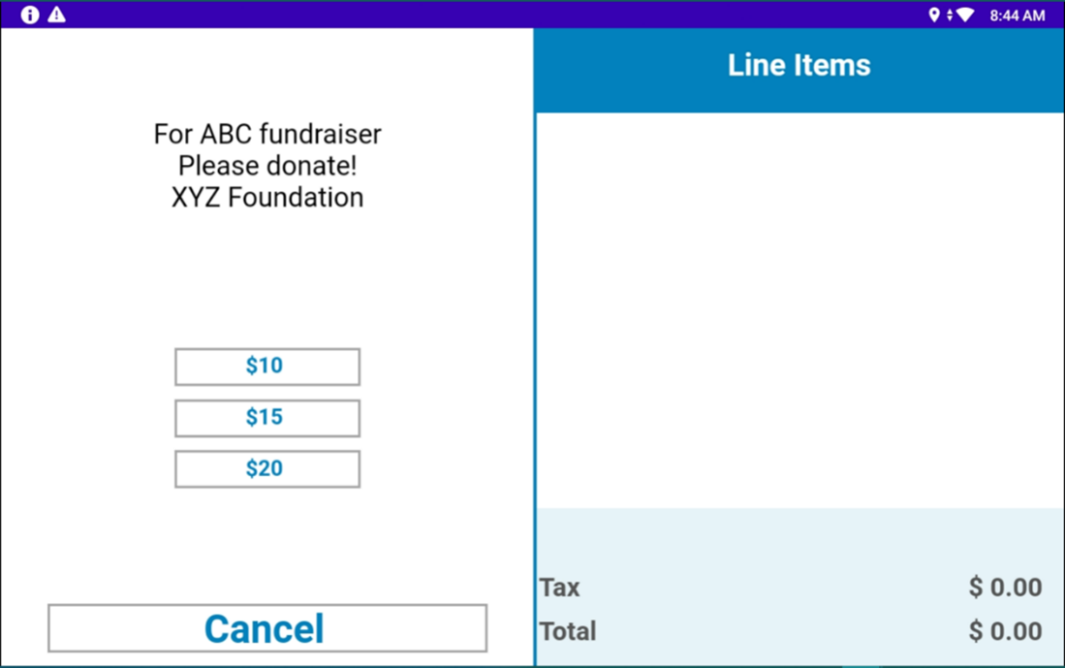Tap the 'Please donate!' message
The image size is (1065, 668).
(267, 166)
